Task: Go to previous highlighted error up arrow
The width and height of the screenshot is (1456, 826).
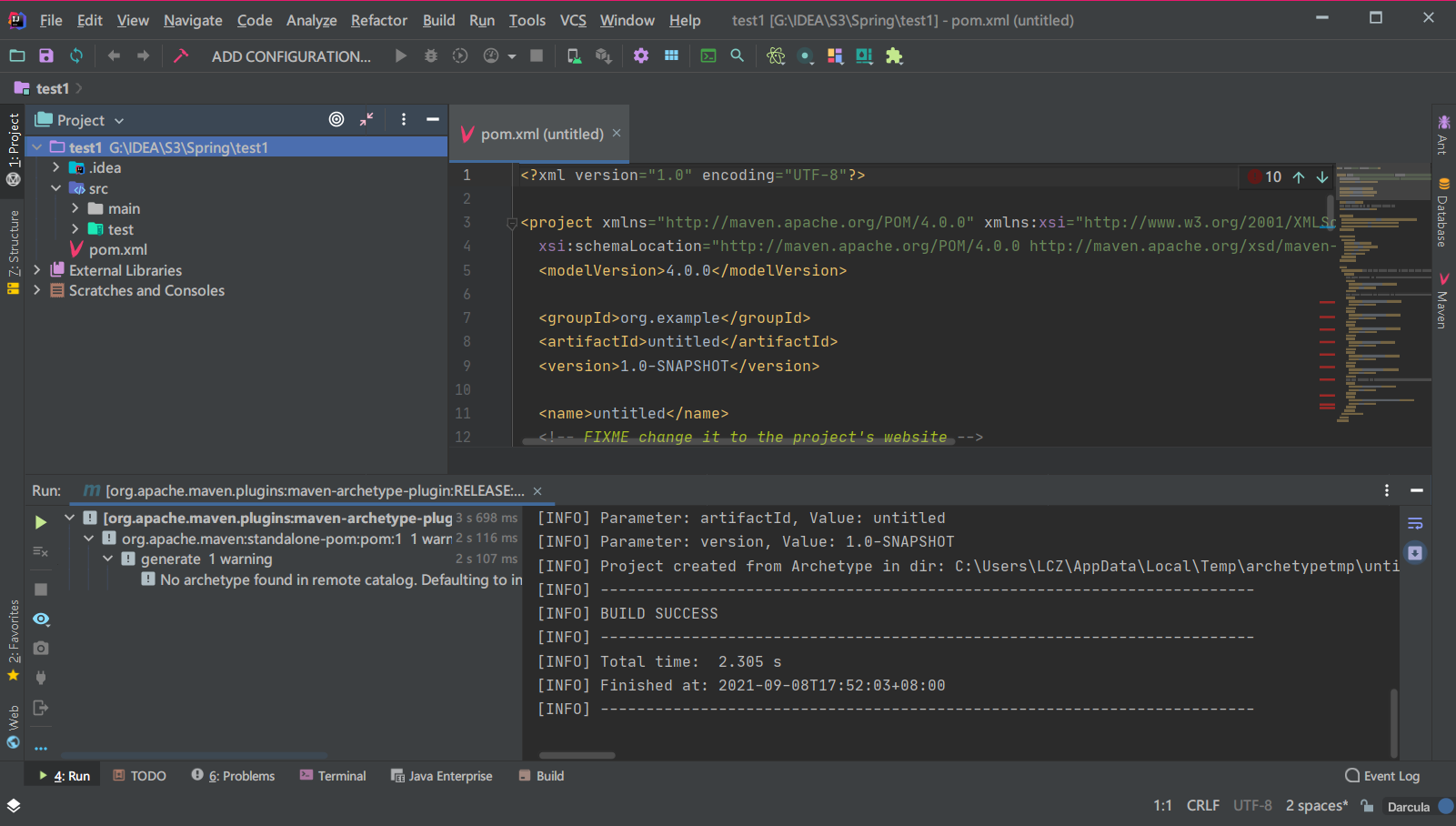Action: point(1299,176)
